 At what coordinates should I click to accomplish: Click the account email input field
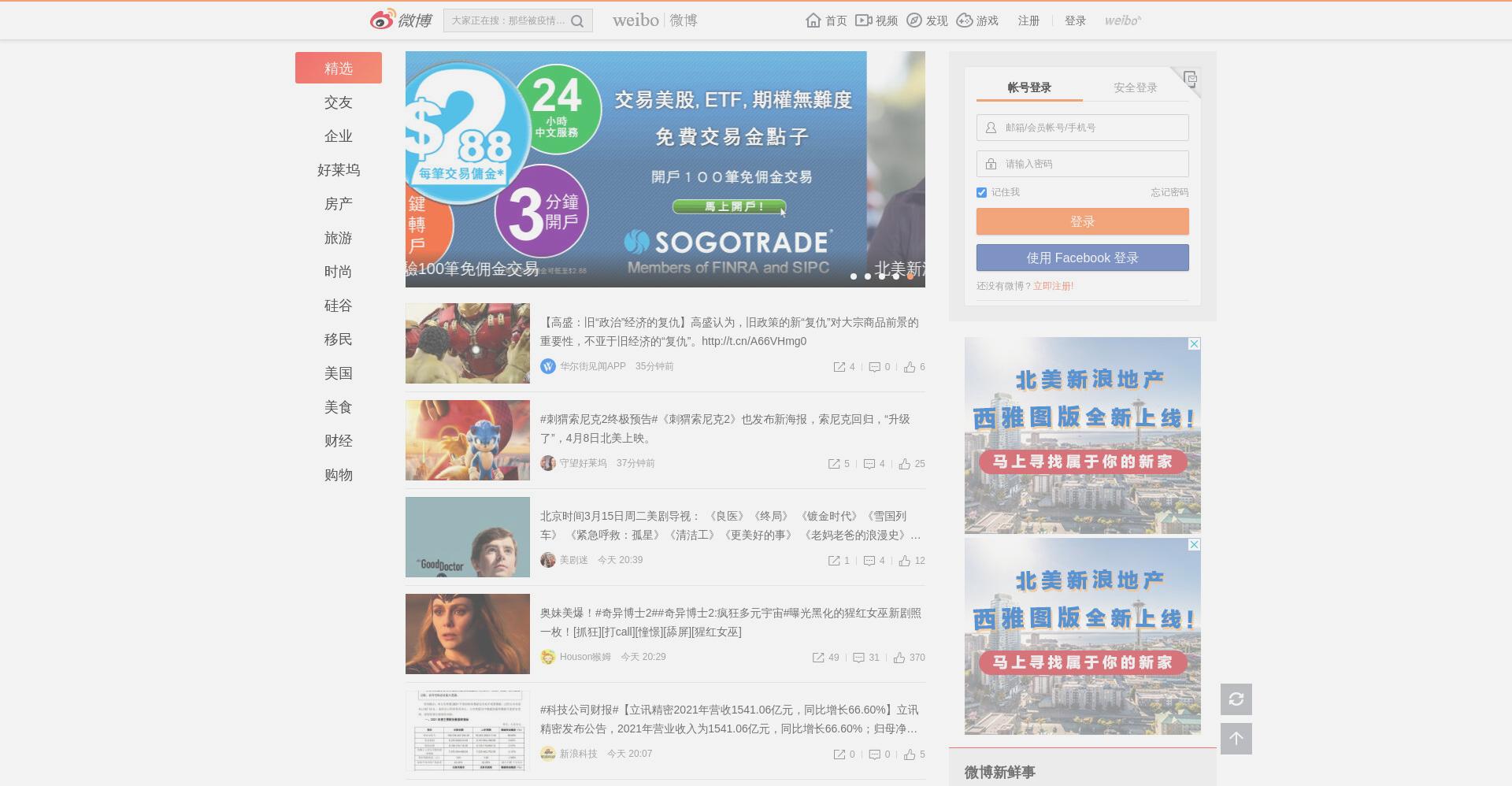point(1083,128)
